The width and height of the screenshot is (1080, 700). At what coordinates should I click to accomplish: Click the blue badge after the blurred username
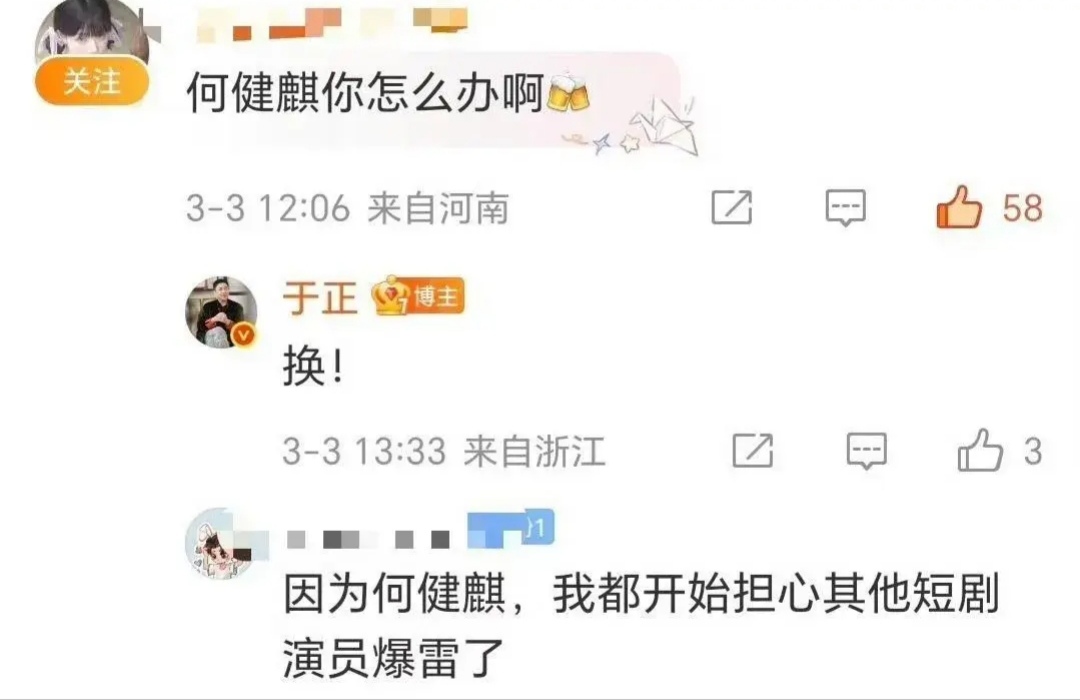click(510, 529)
